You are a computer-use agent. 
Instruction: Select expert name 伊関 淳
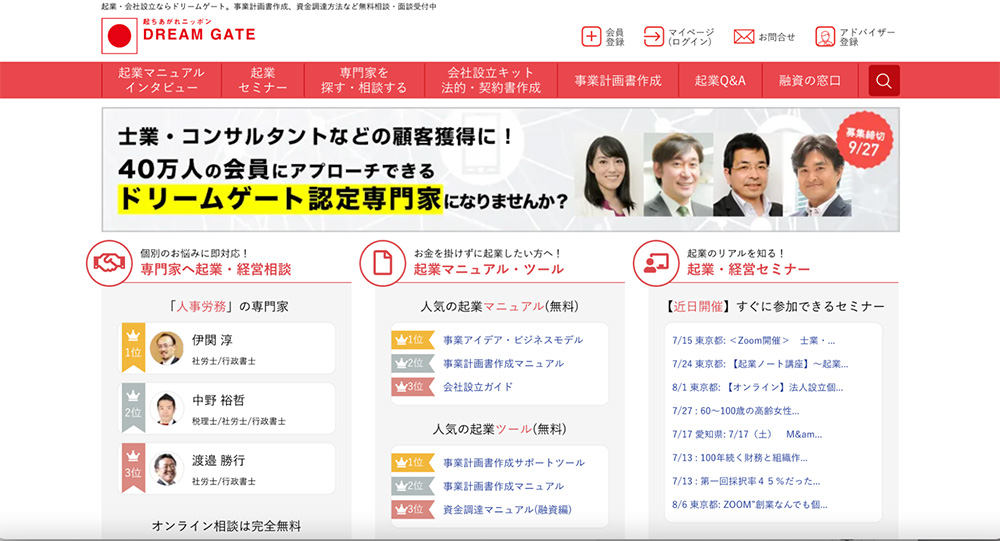(212, 340)
